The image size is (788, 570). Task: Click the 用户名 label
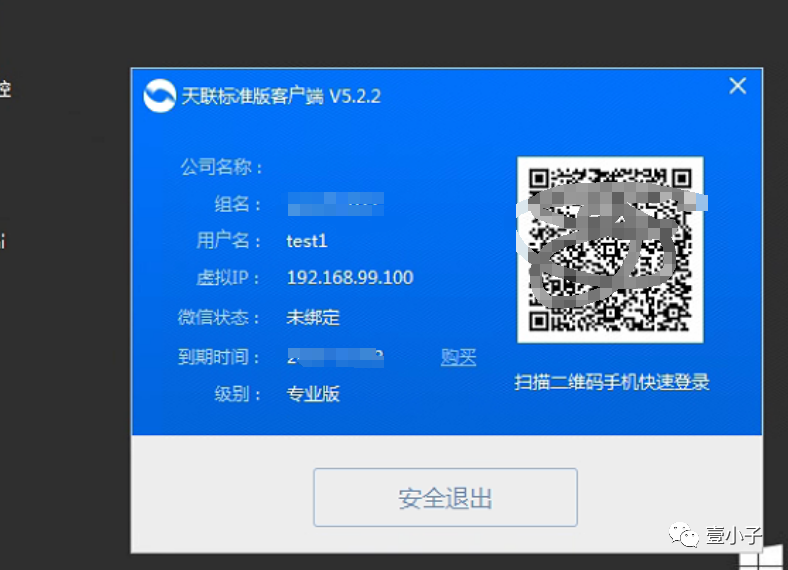pyautogui.click(x=229, y=241)
